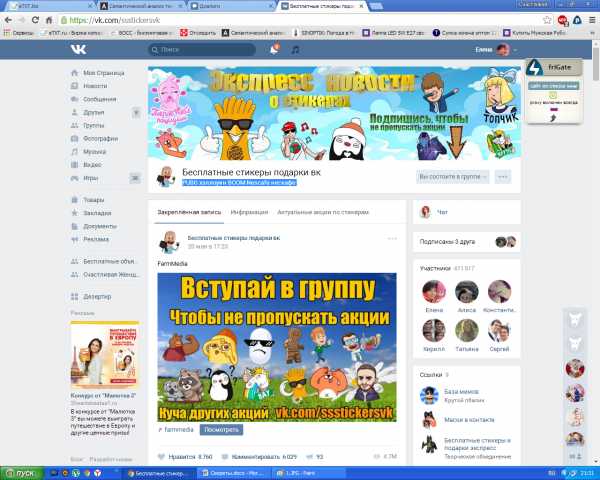This screenshot has width=600, height=480.
Task: Click games badge icon beside Games item
Action: click(135, 178)
